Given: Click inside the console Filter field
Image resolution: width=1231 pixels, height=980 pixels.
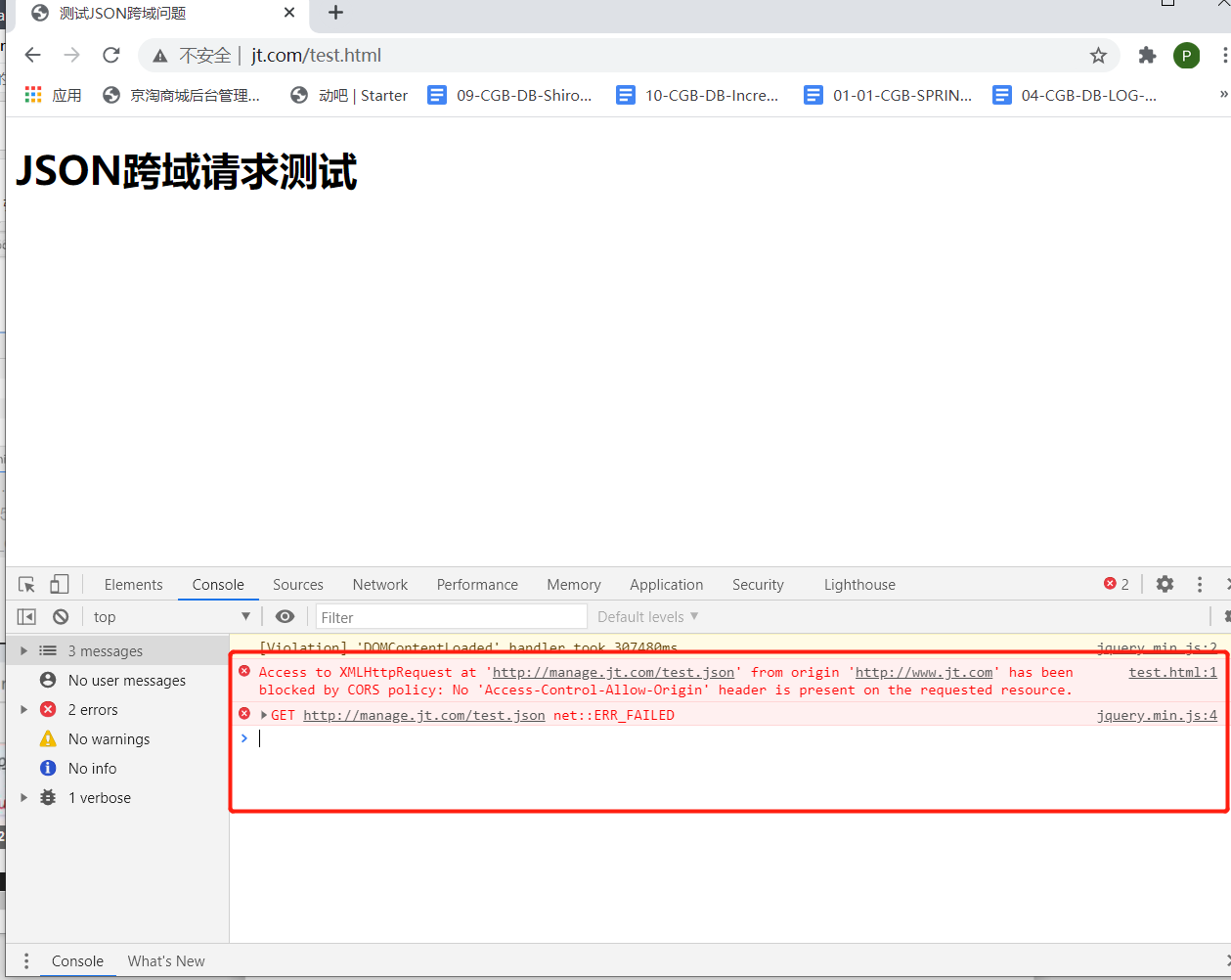Looking at the screenshot, I should 450,616.
